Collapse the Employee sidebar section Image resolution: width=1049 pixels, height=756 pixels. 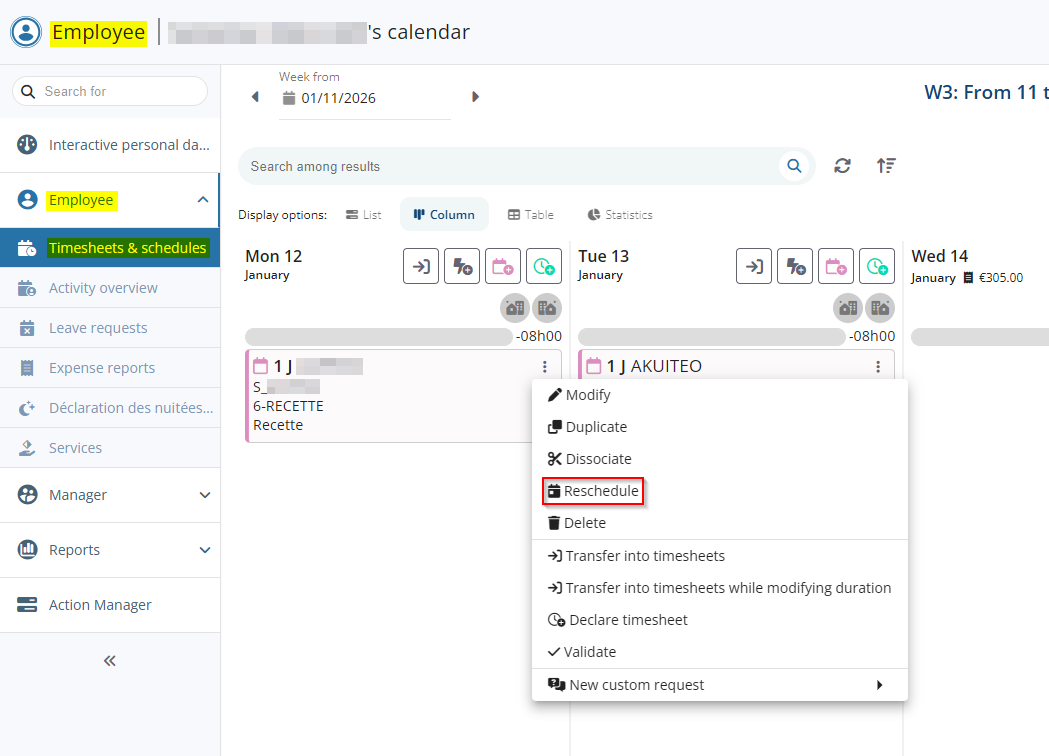pos(203,200)
